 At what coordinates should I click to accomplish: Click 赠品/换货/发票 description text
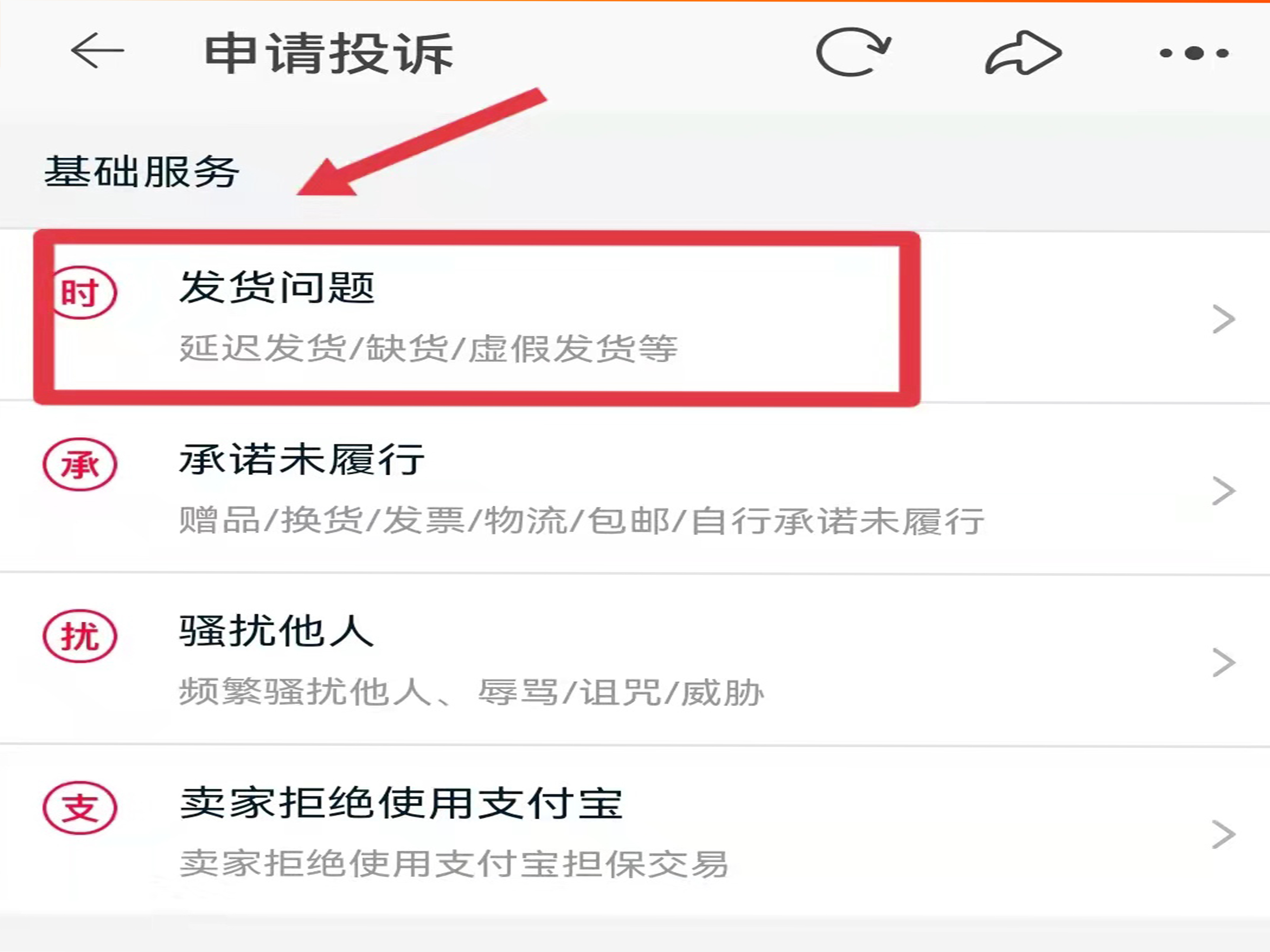(322, 520)
